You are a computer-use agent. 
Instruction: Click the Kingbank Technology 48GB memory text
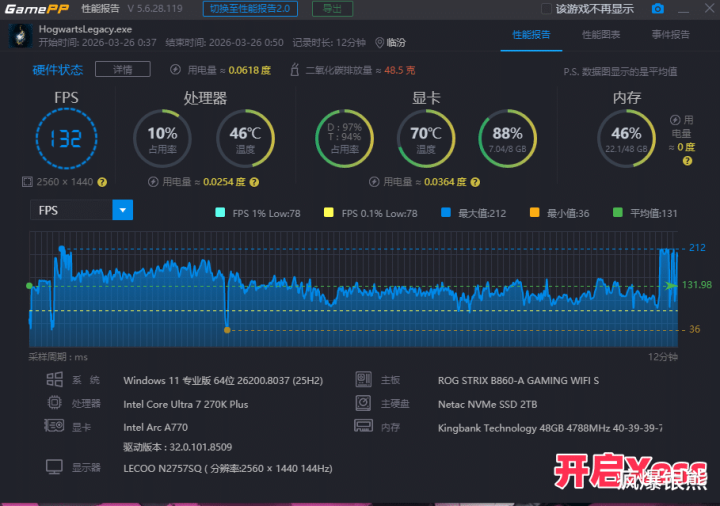550,428
